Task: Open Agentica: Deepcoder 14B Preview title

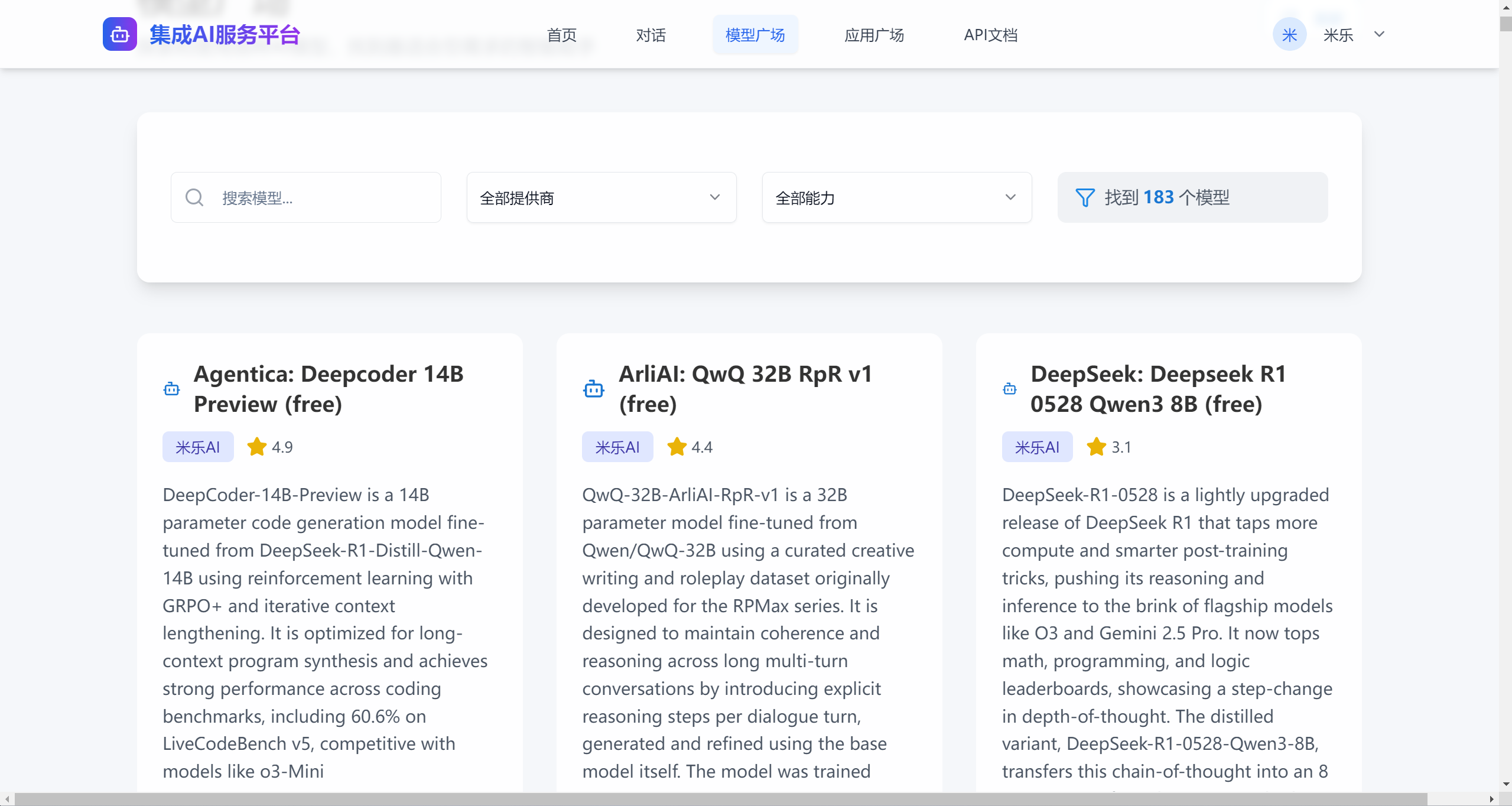Action: [329, 389]
